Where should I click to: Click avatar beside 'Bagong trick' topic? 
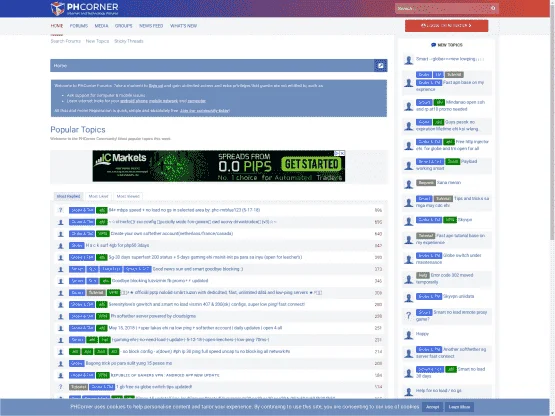(x=61, y=364)
